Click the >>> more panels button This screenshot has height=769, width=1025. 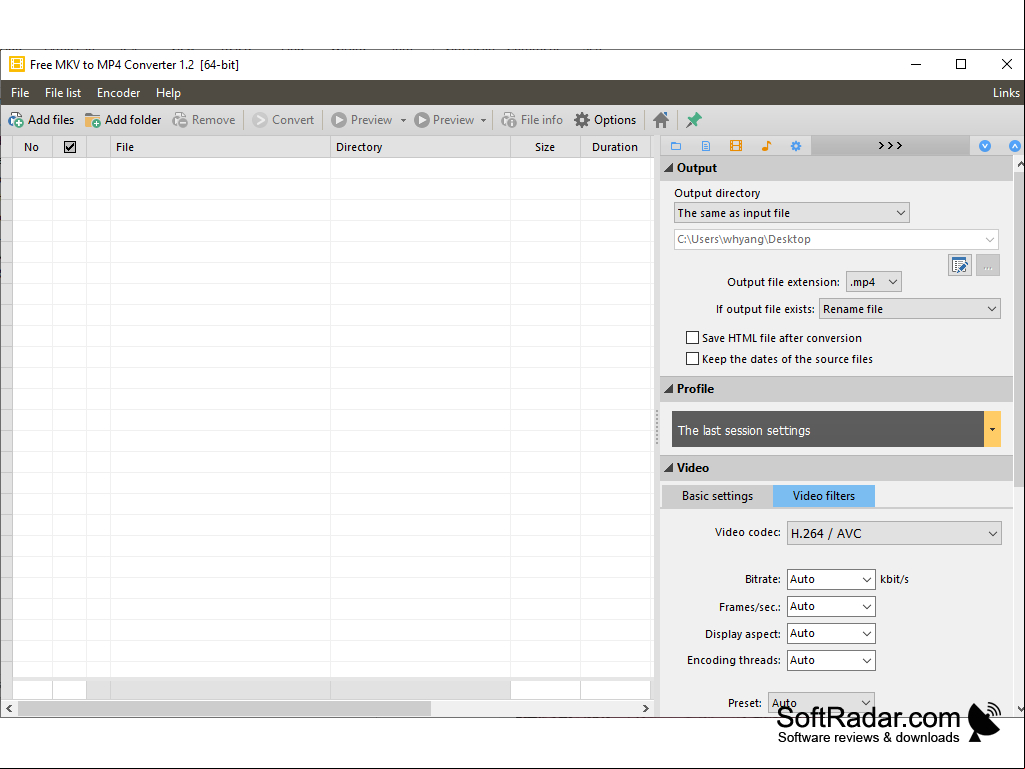890,146
